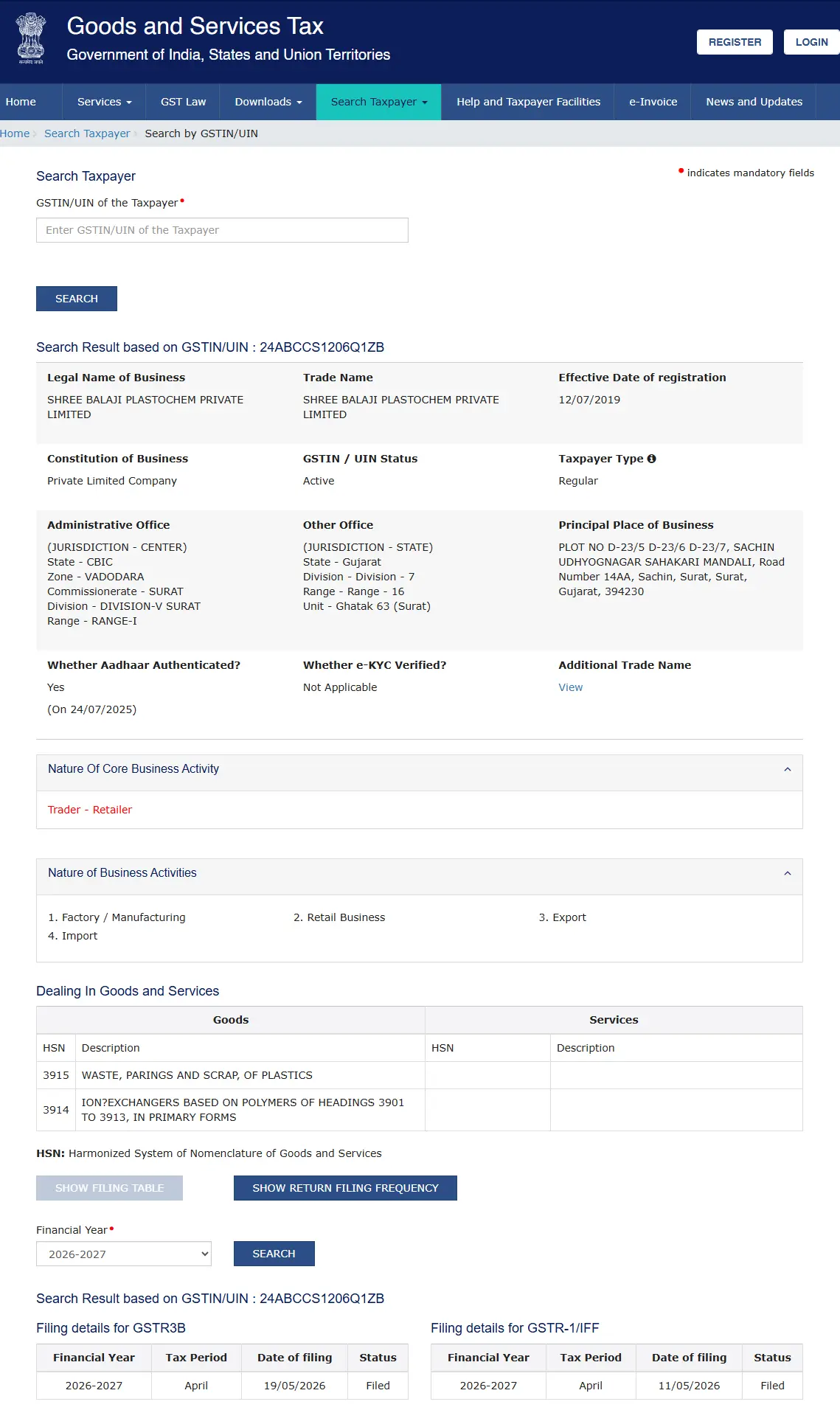Click 'Retail Business' activity item
Image resolution: width=840 pixels, height=1424 pixels.
pyautogui.click(x=346, y=917)
